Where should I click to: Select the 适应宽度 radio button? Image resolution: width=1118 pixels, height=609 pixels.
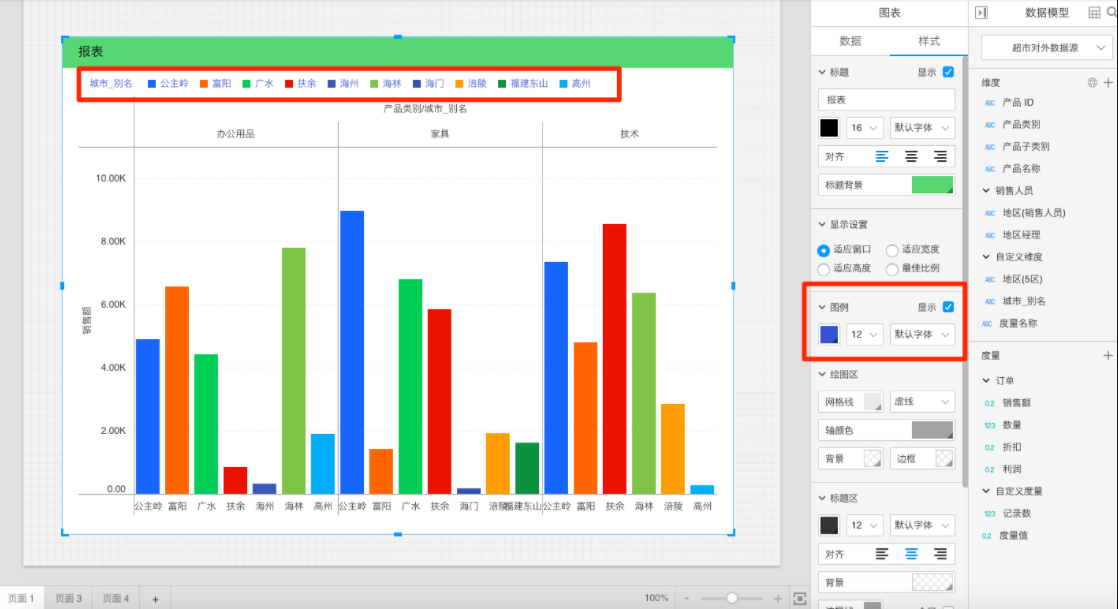pos(892,250)
